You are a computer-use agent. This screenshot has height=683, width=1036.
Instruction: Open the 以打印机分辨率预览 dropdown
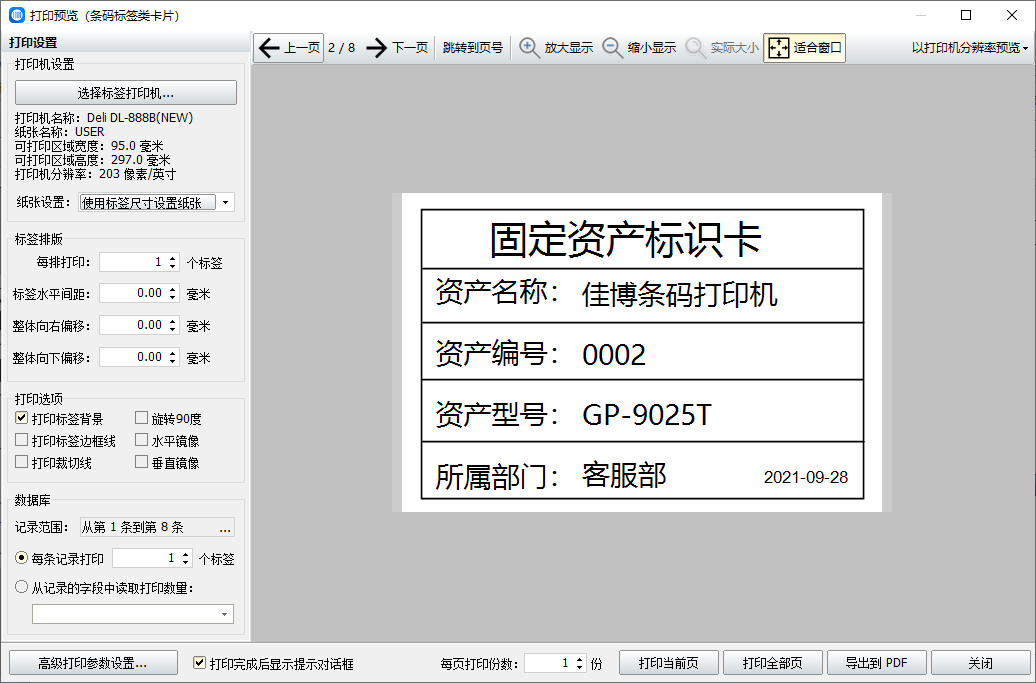pos(969,48)
